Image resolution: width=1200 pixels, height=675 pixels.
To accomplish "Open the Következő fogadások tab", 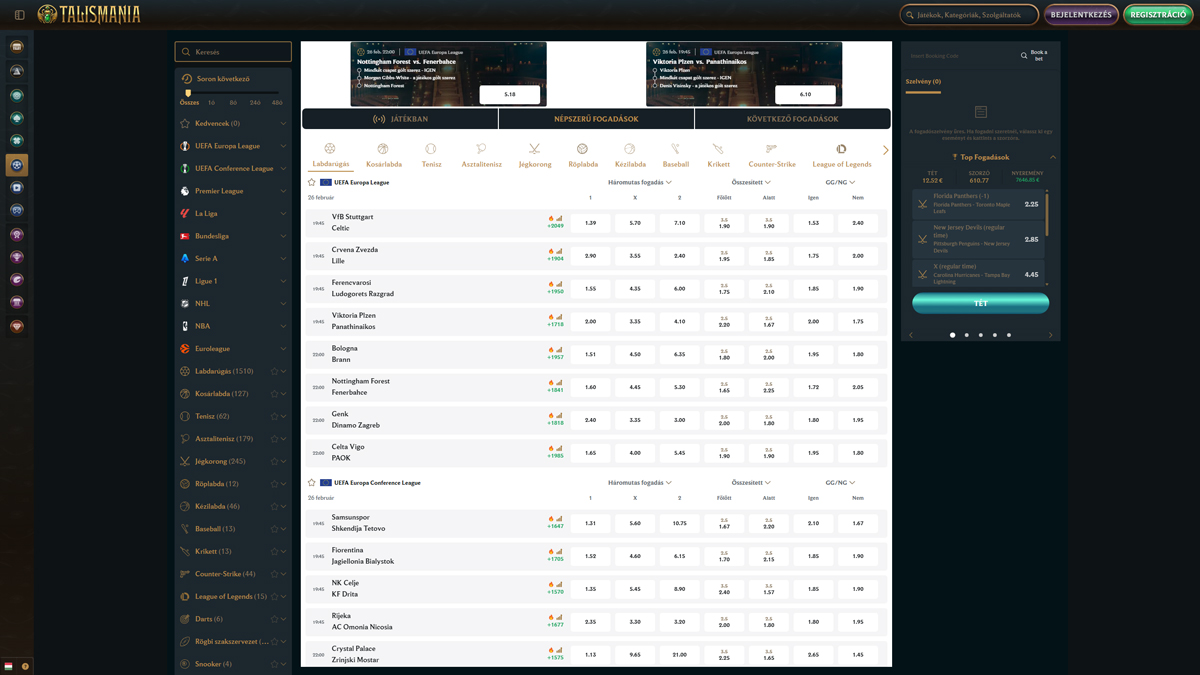I will point(792,119).
